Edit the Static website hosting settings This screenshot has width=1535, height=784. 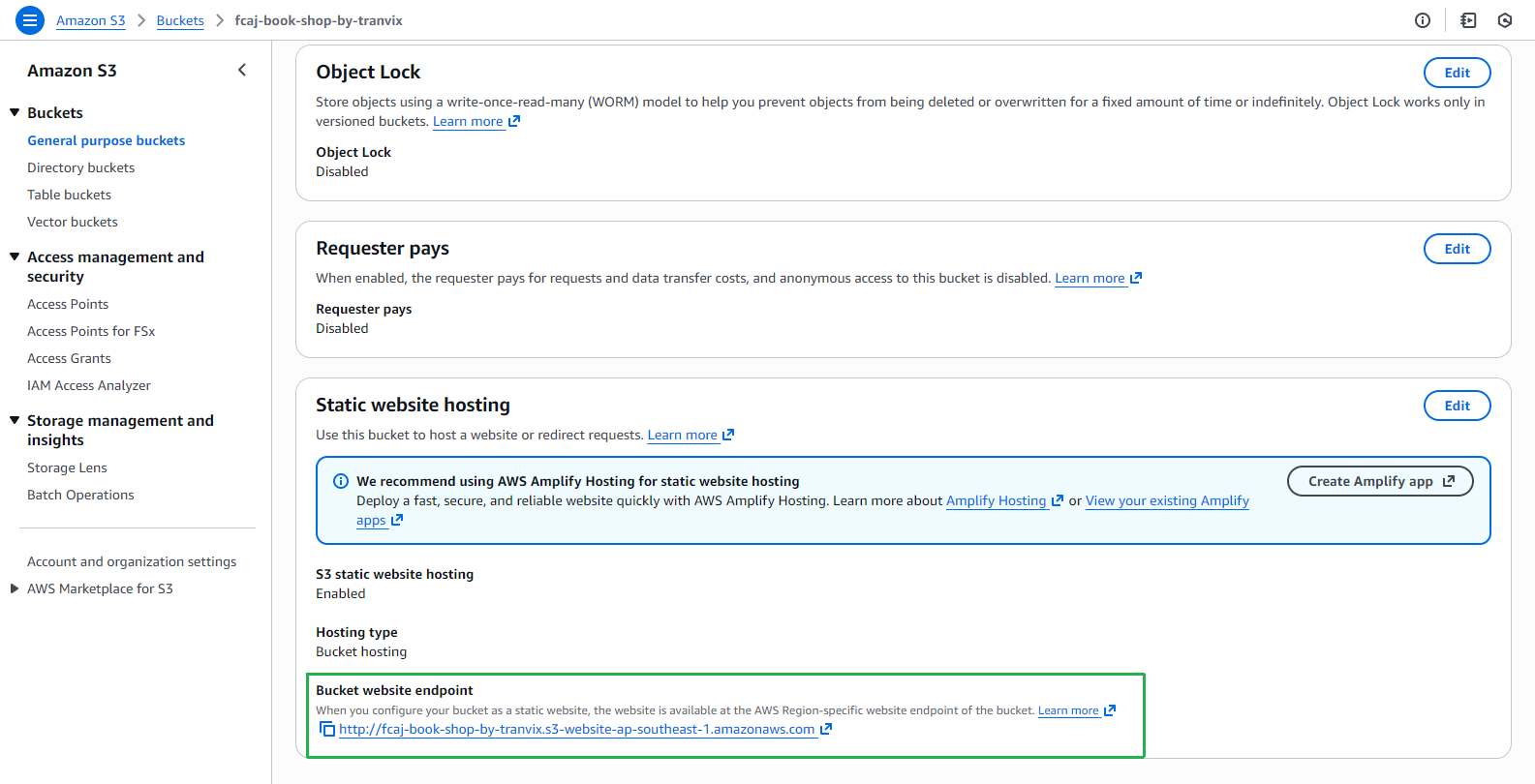click(x=1457, y=406)
